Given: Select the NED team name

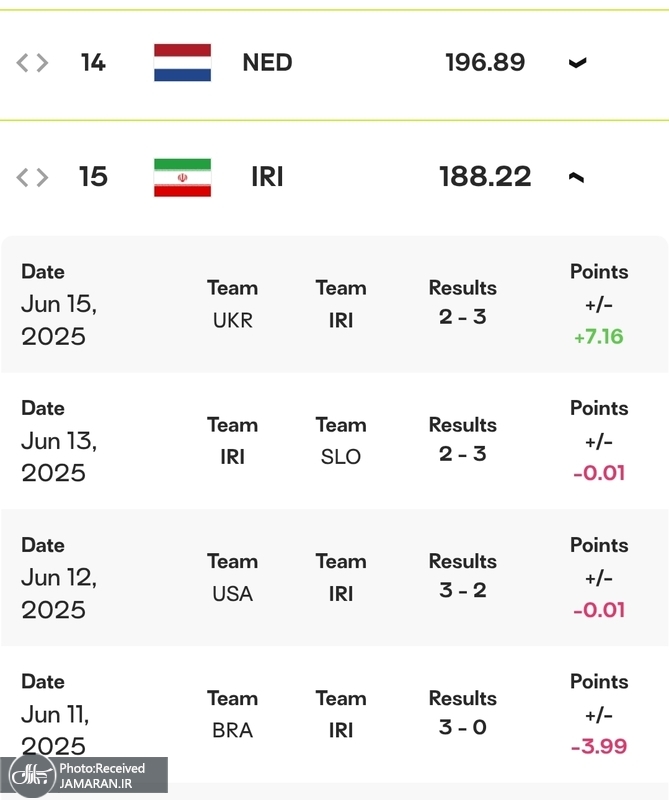Looking at the screenshot, I should 267,63.
